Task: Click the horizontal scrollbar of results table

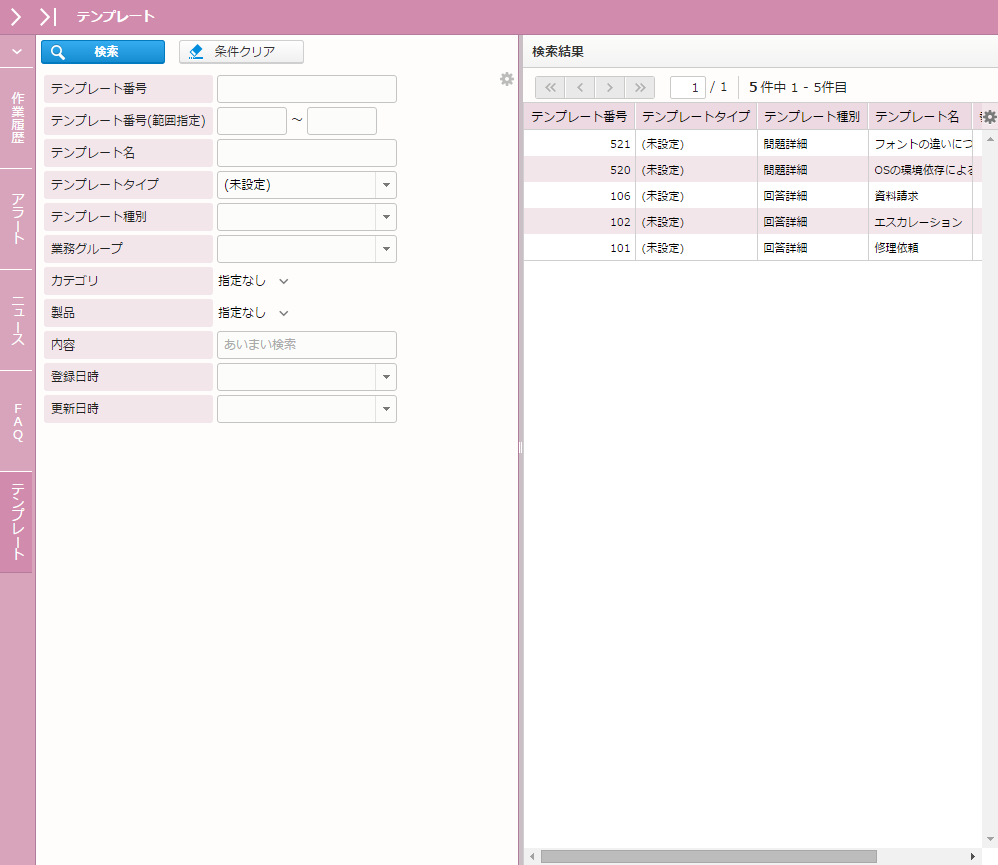Action: (708, 856)
